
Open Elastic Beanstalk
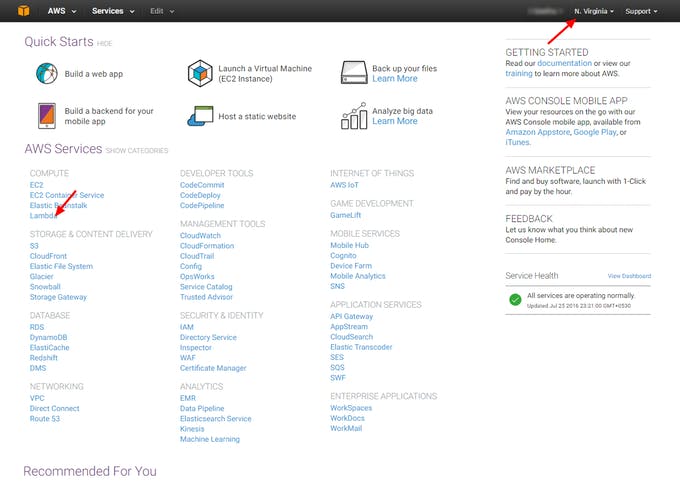tap(58, 205)
